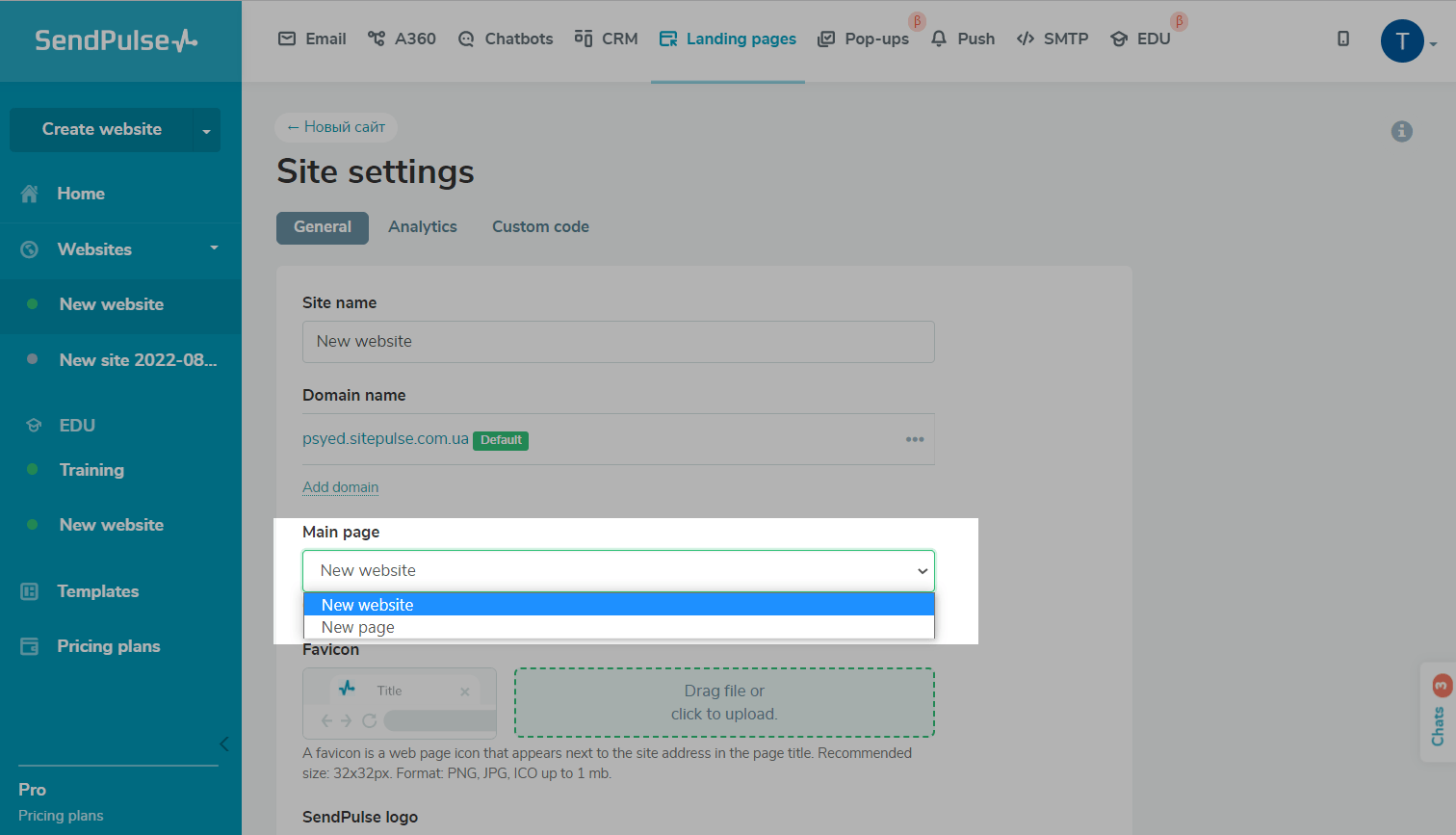1456x835 pixels.
Task: Click the SendPulse logo
Action: (x=117, y=40)
